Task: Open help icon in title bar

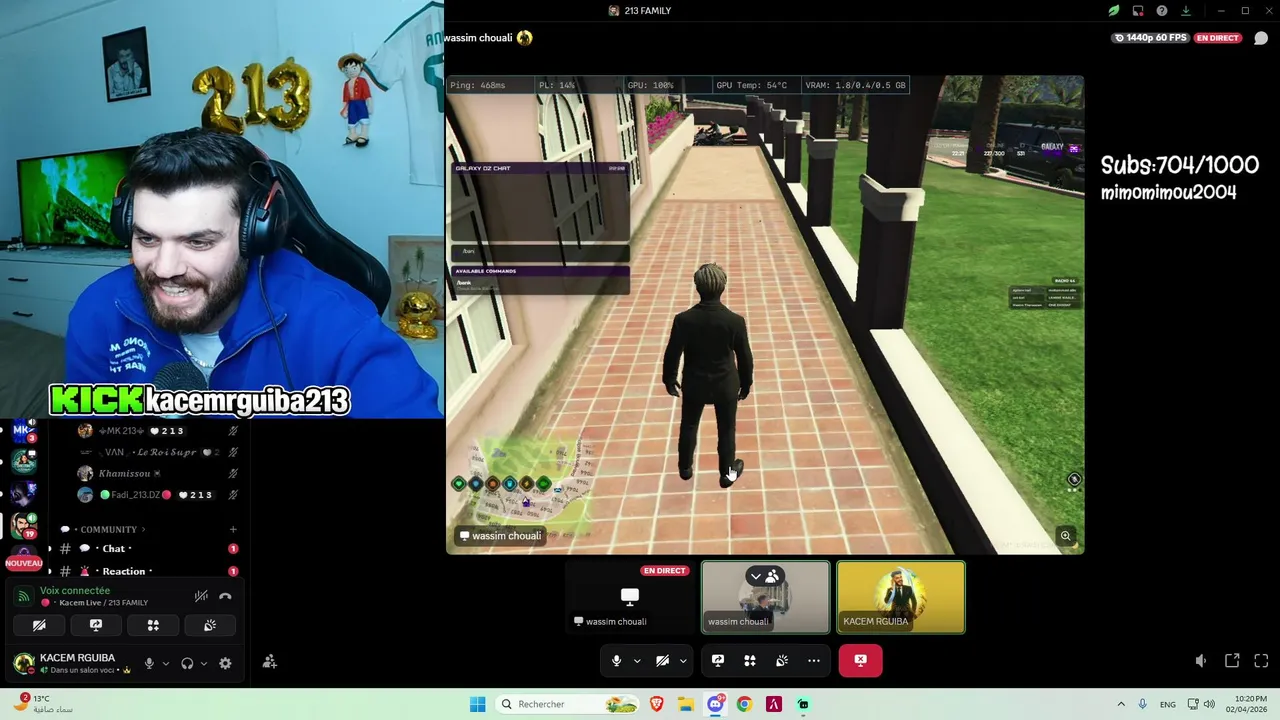Action: (x=1162, y=11)
